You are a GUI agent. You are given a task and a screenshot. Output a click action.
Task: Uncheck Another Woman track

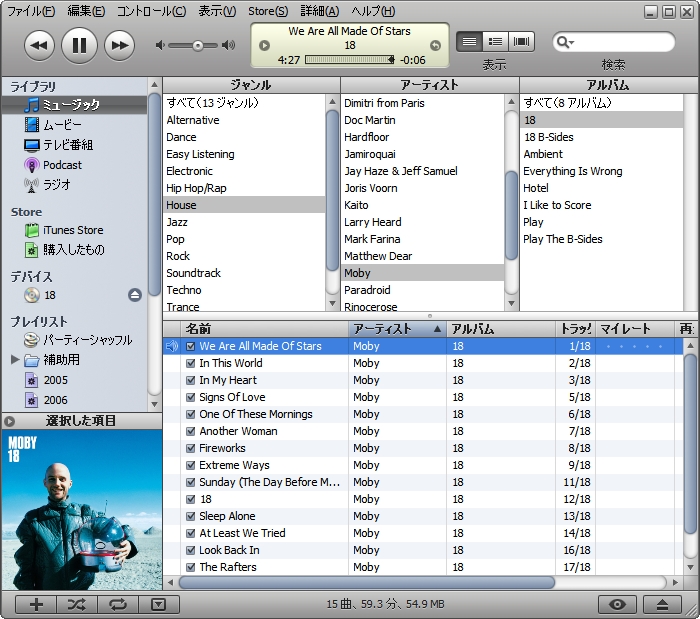[x=191, y=431]
